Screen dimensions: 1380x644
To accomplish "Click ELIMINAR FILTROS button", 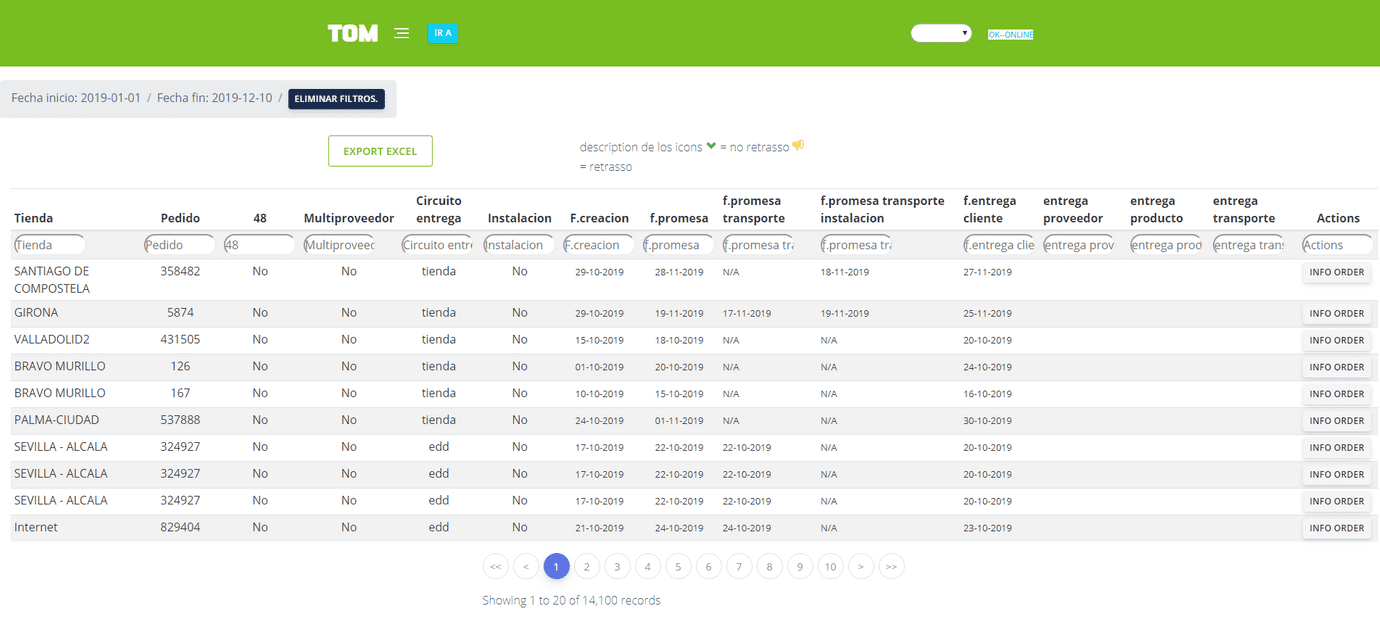I will point(336,99).
